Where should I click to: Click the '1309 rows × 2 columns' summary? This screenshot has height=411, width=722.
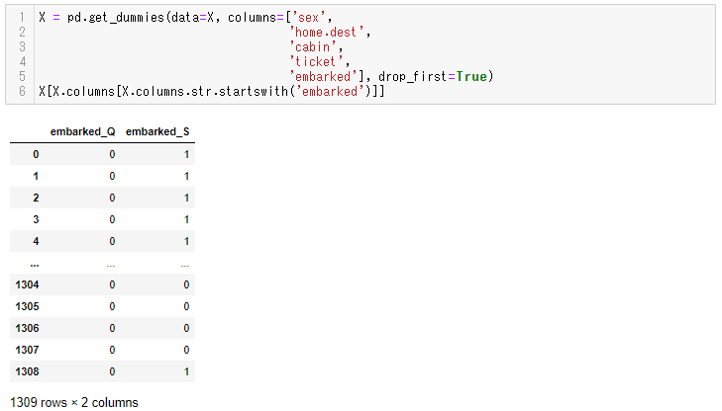pos(74,402)
